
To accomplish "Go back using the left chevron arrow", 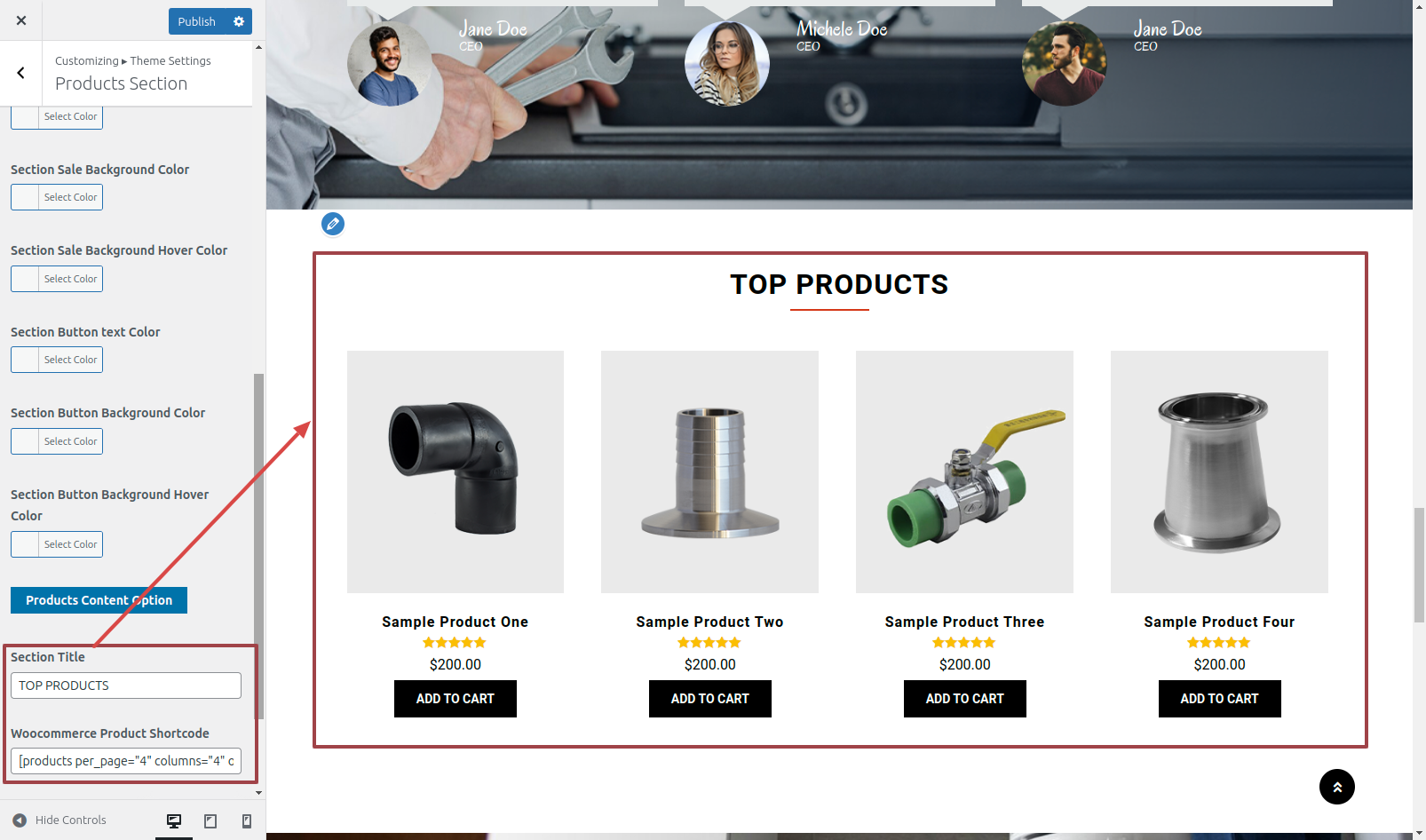I will pos(20,73).
